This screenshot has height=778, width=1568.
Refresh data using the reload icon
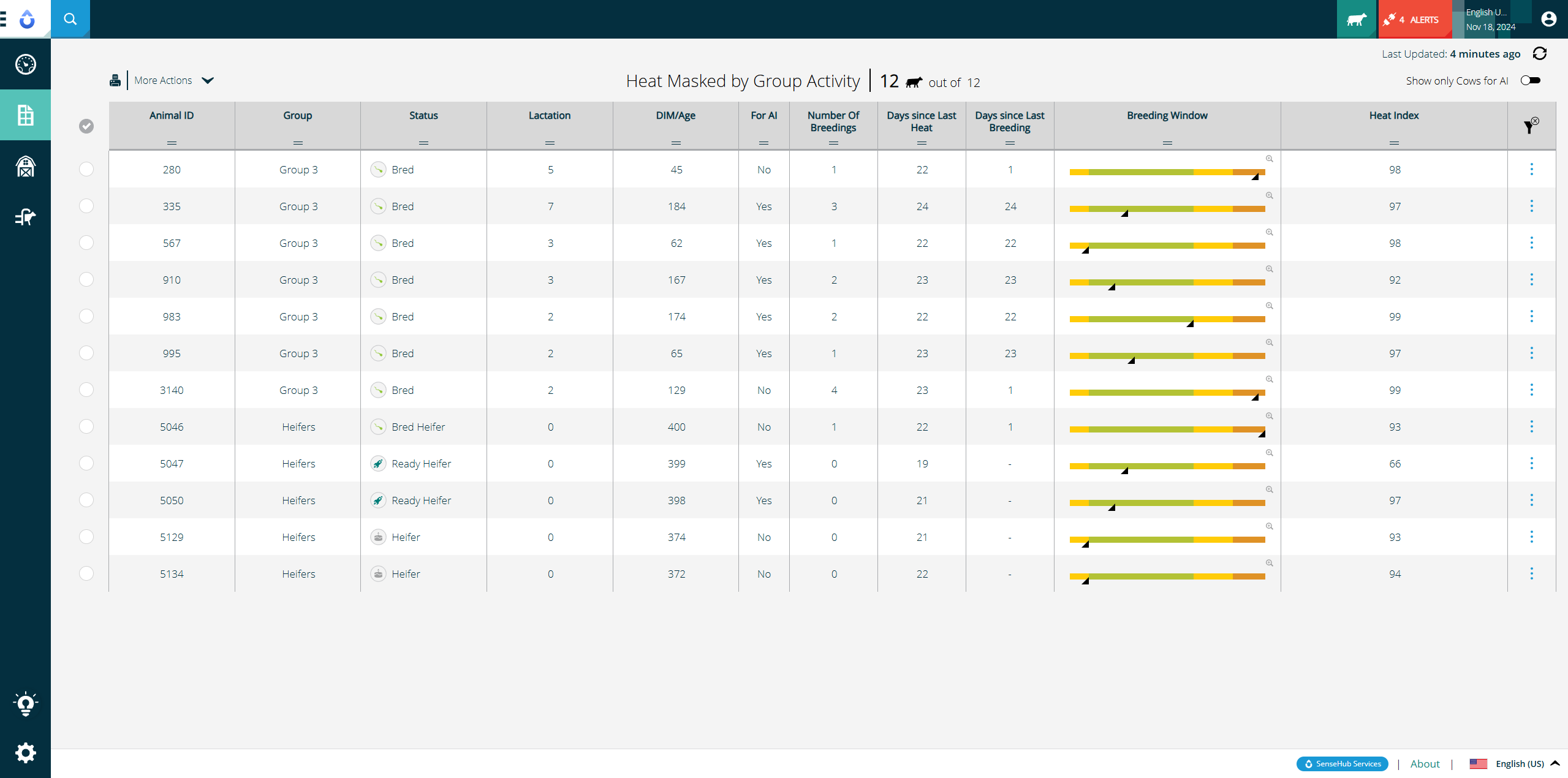pyautogui.click(x=1540, y=53)
